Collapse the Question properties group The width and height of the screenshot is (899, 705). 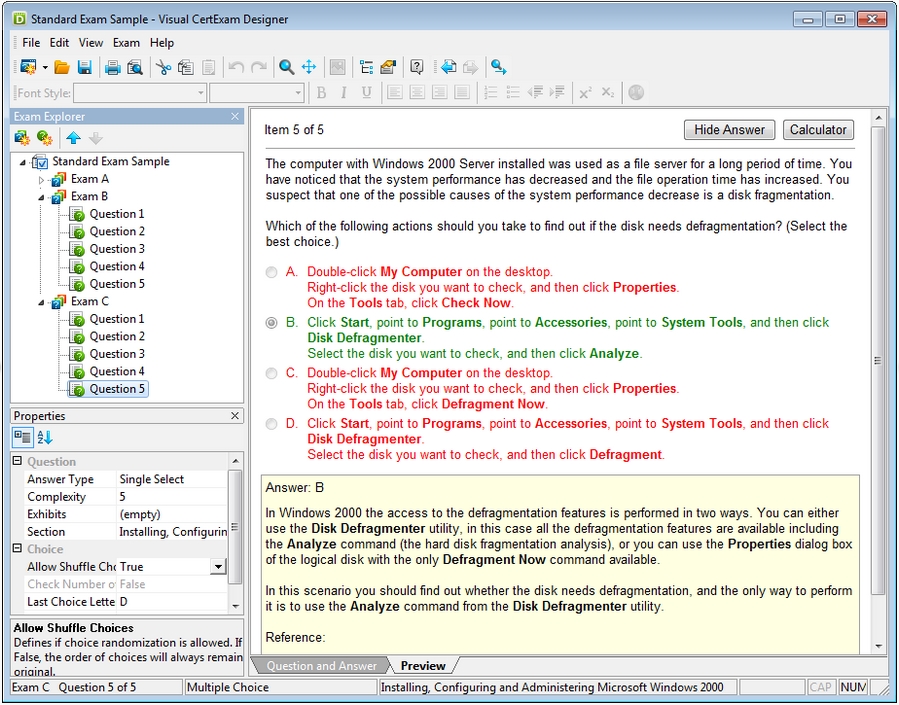click(x=17, y=461)
